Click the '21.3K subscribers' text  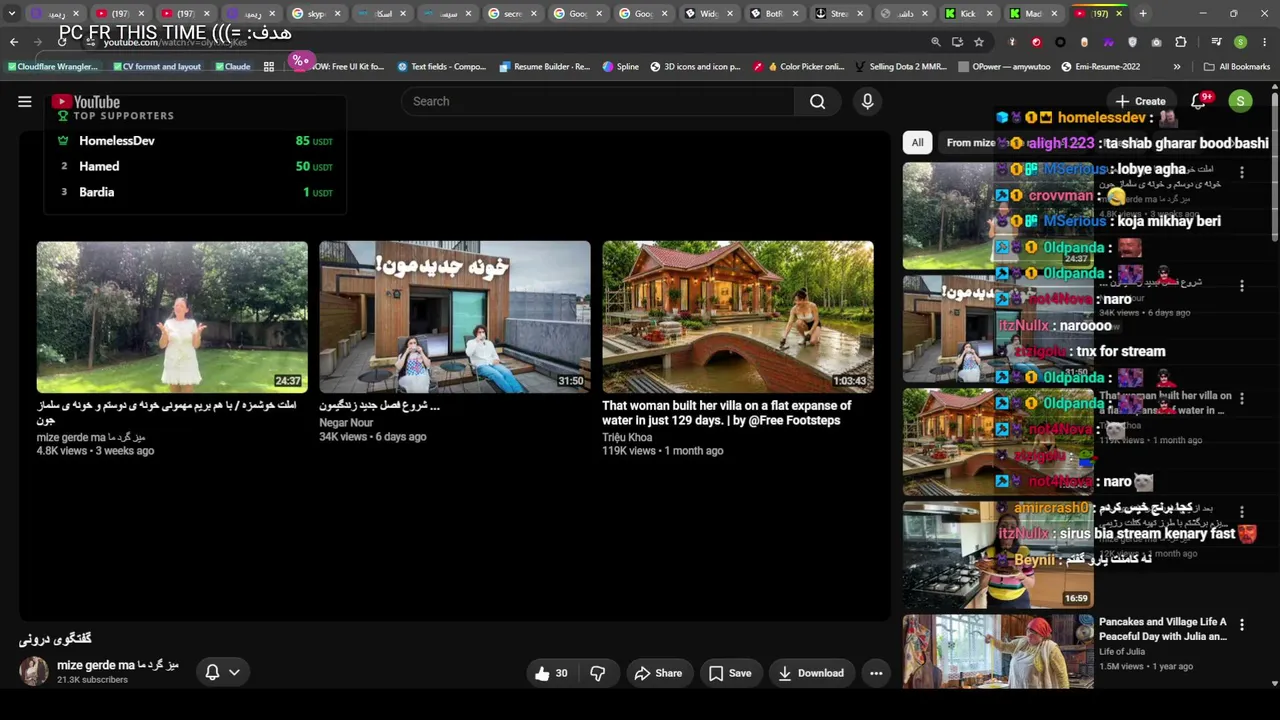pos(92,680)
